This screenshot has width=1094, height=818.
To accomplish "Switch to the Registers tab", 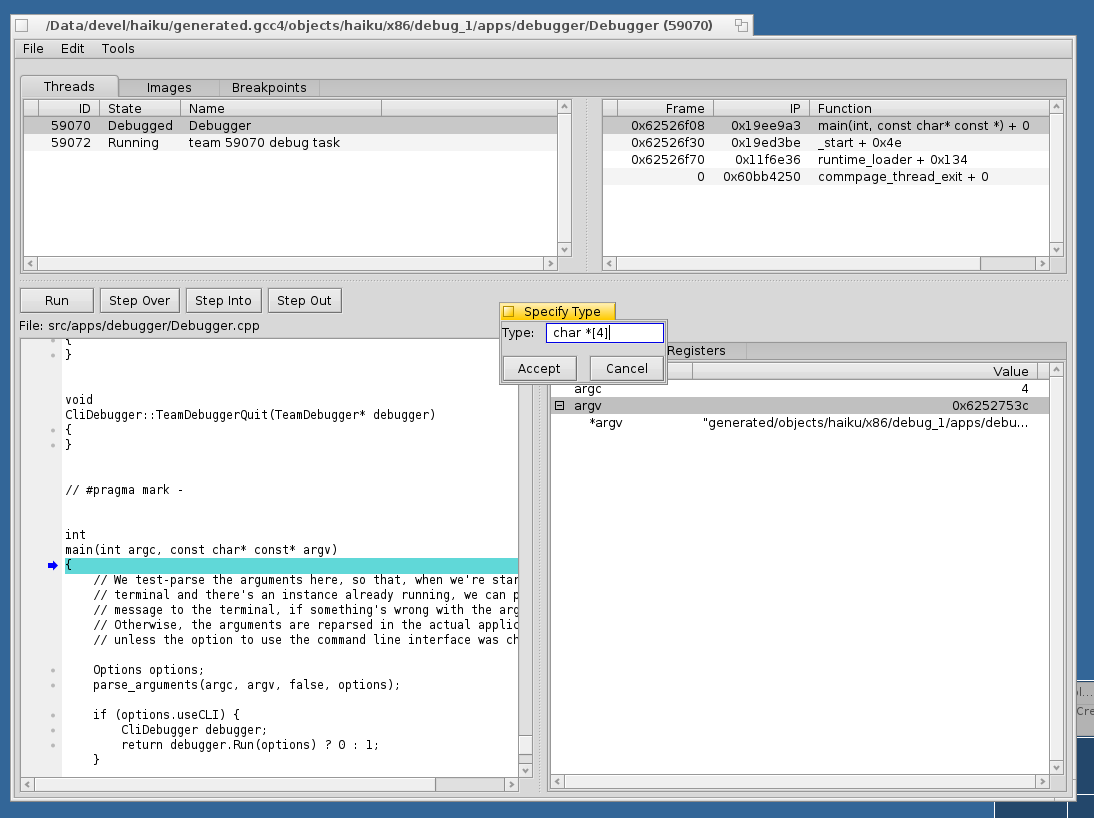I will point(696,351).
